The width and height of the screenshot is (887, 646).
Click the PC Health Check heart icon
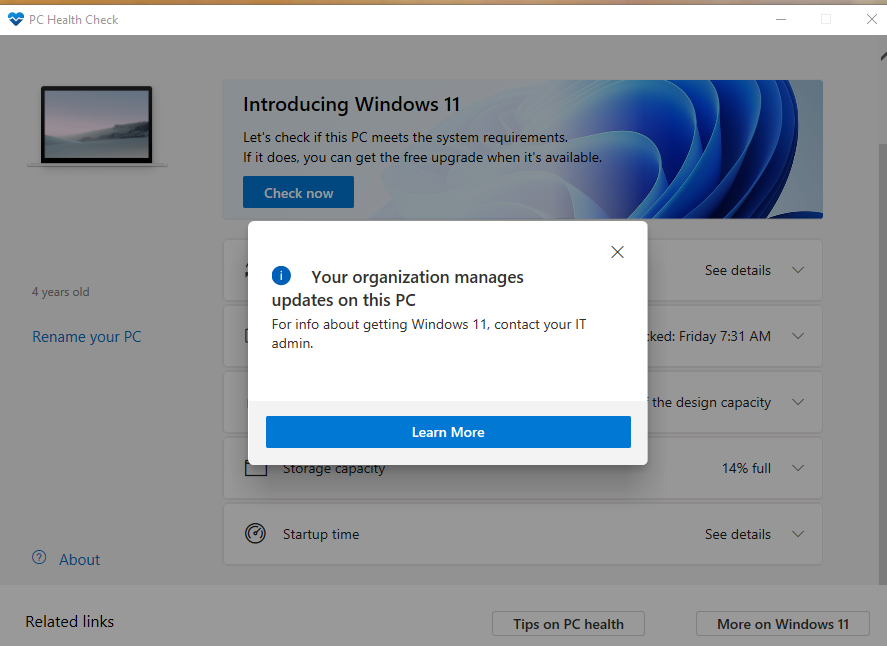point(16,19)
